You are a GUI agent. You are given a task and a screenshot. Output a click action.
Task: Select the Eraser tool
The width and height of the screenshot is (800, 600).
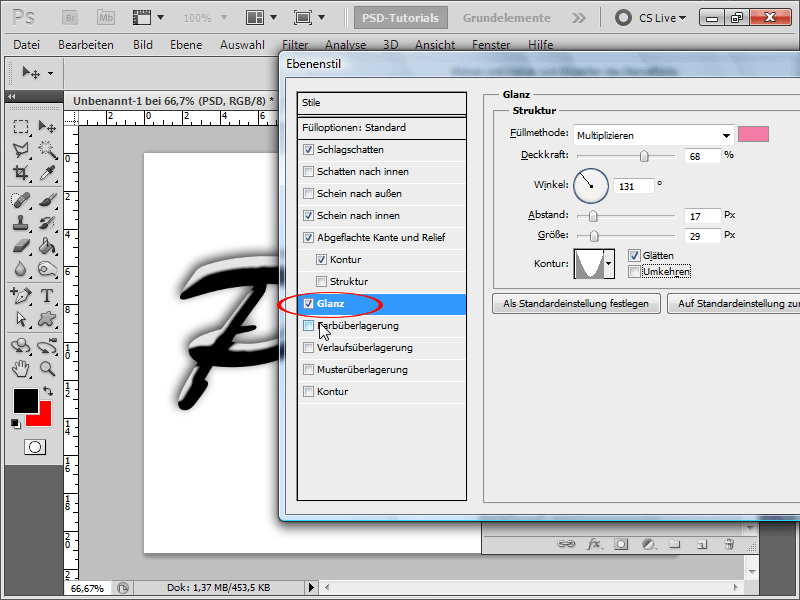point(20,246)
